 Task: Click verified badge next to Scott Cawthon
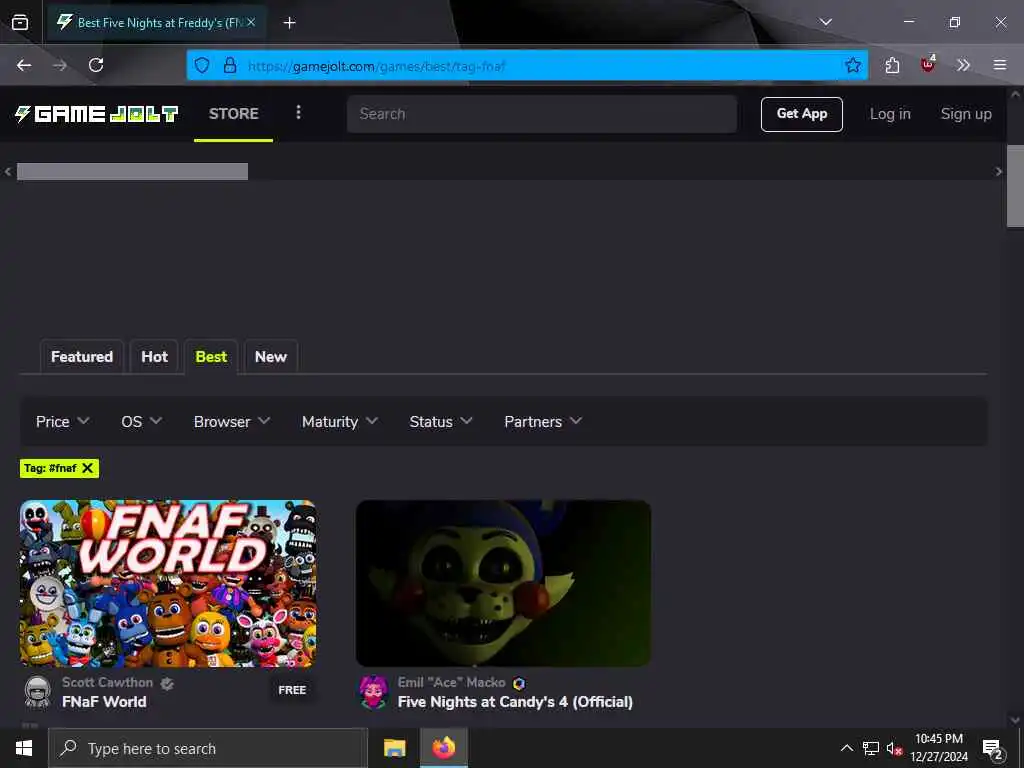tap(167, 684)
